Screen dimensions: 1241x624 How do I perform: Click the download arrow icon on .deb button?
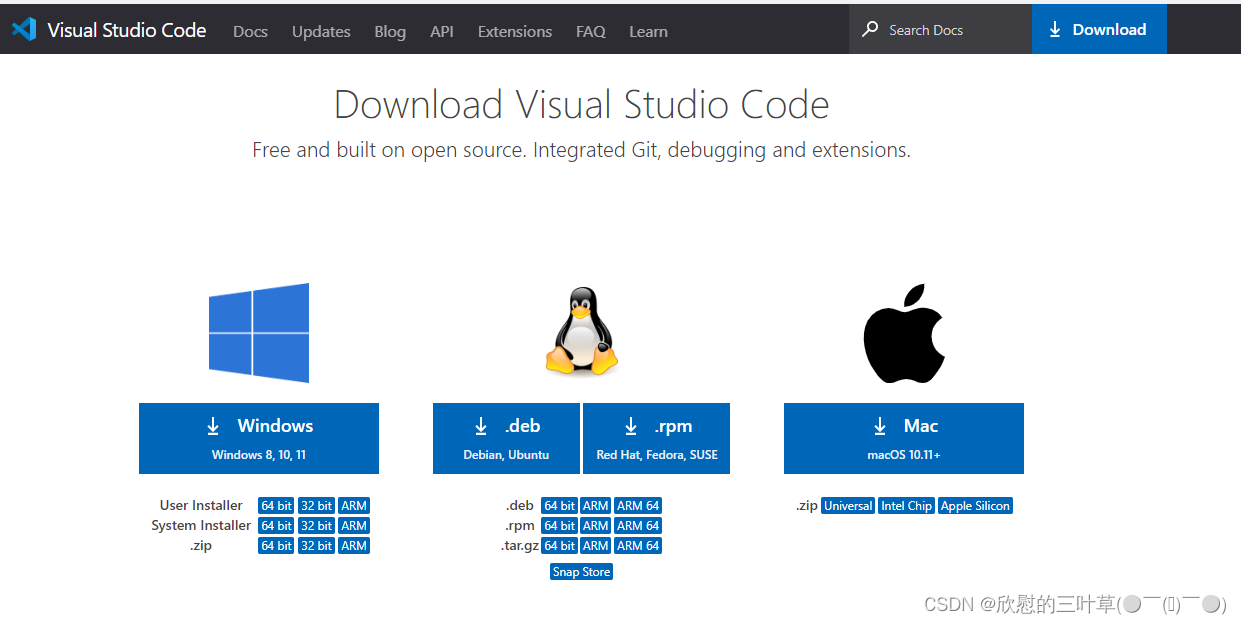point(481,427)
